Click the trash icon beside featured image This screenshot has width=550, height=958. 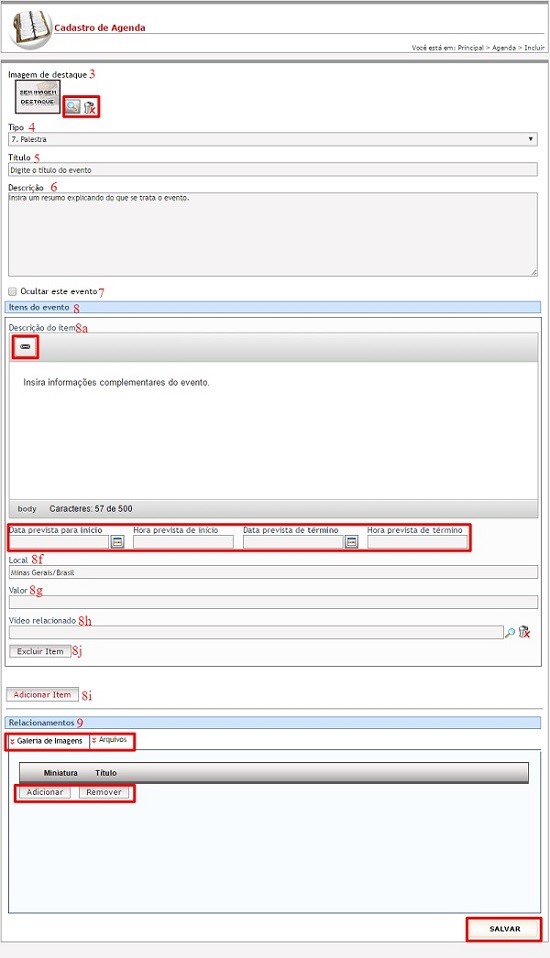click(90, 108)
